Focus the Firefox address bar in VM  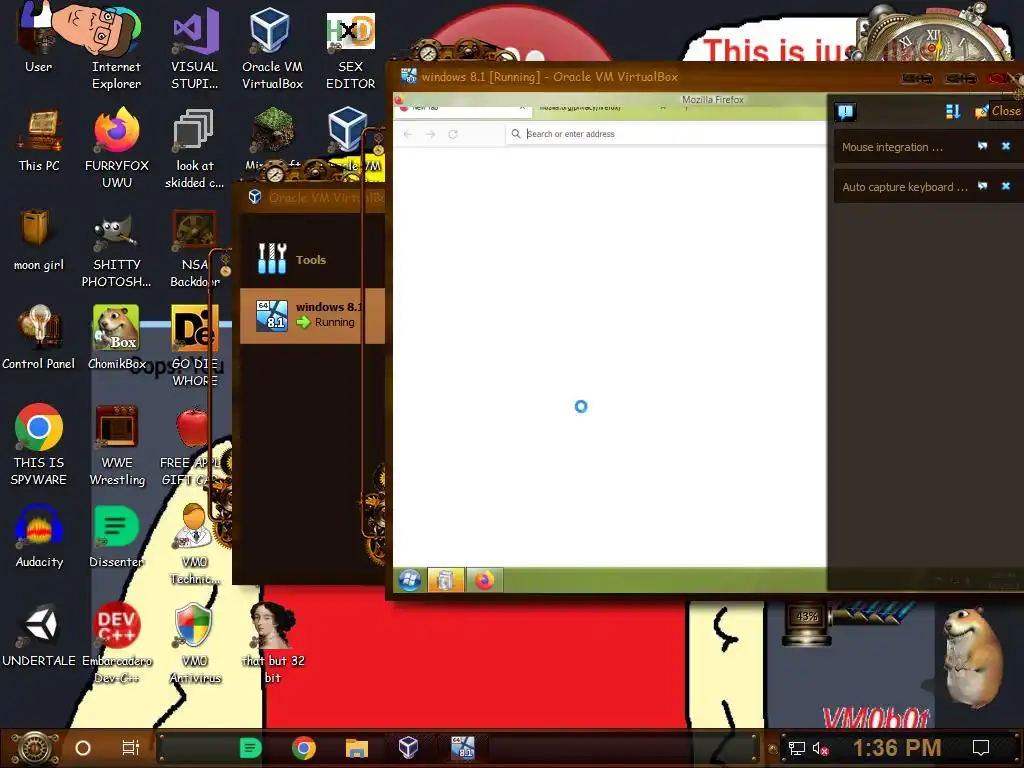pos(666,134)
